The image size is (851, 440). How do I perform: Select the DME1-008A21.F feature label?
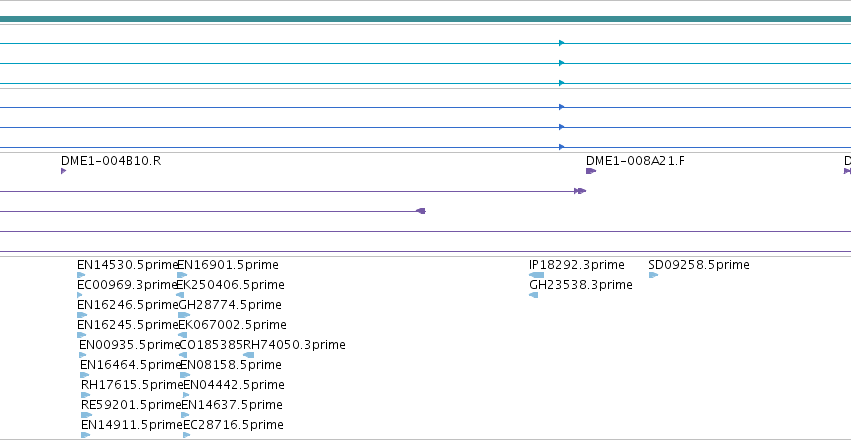click(x=635, y=161)
